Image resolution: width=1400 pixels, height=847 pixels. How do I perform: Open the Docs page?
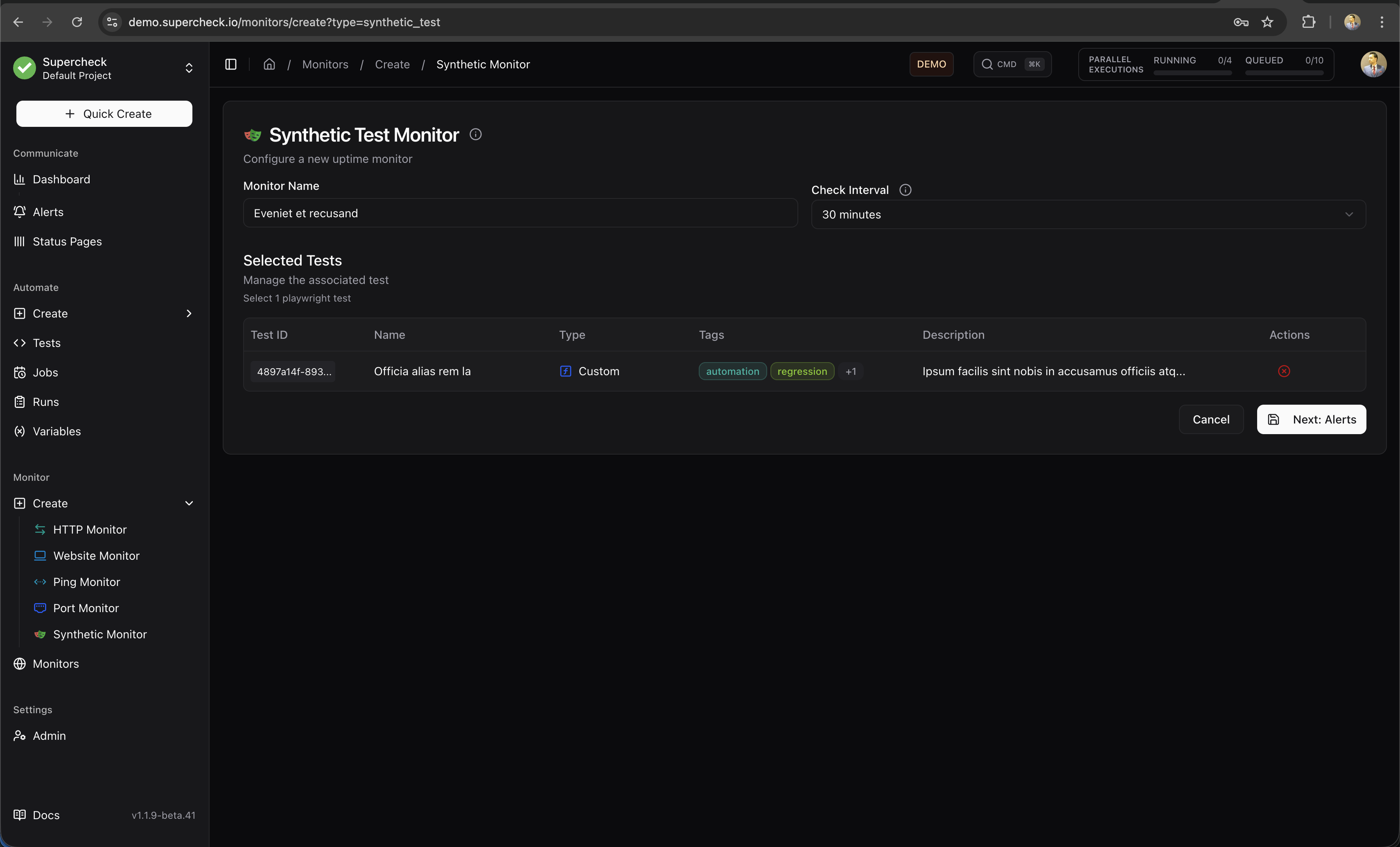click(46, 815)
